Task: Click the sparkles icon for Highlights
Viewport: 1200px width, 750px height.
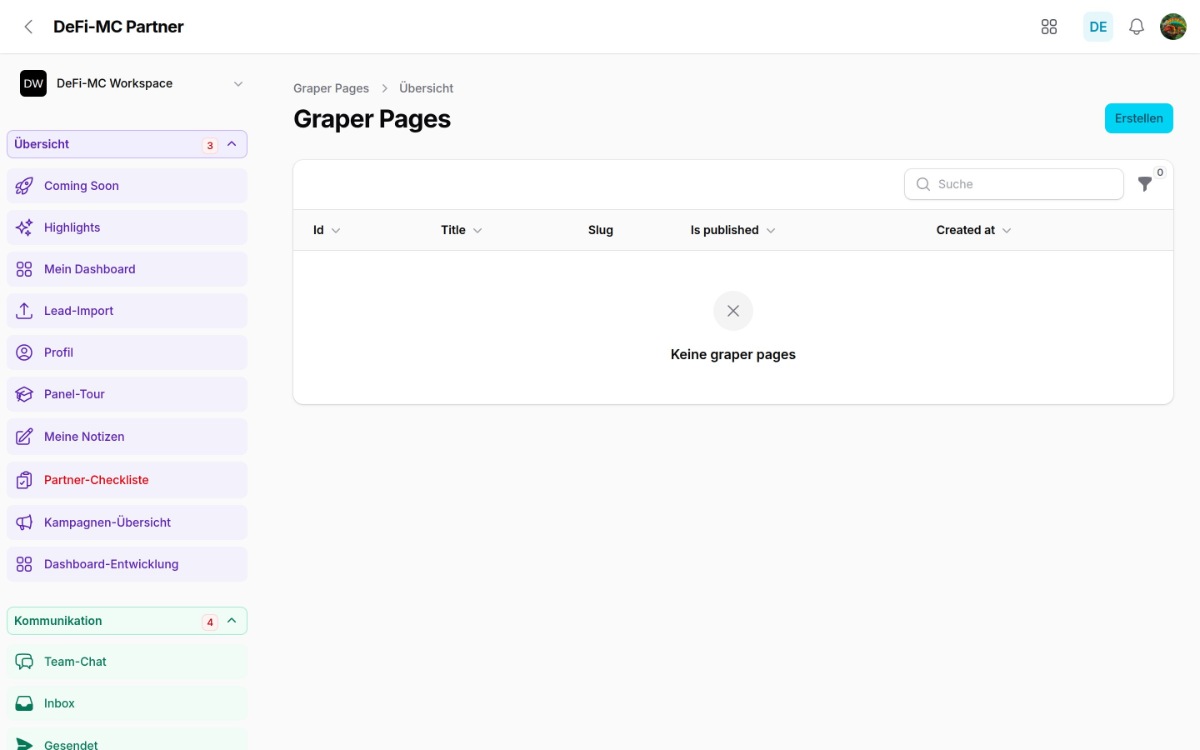Action: [x=25, y=228]
